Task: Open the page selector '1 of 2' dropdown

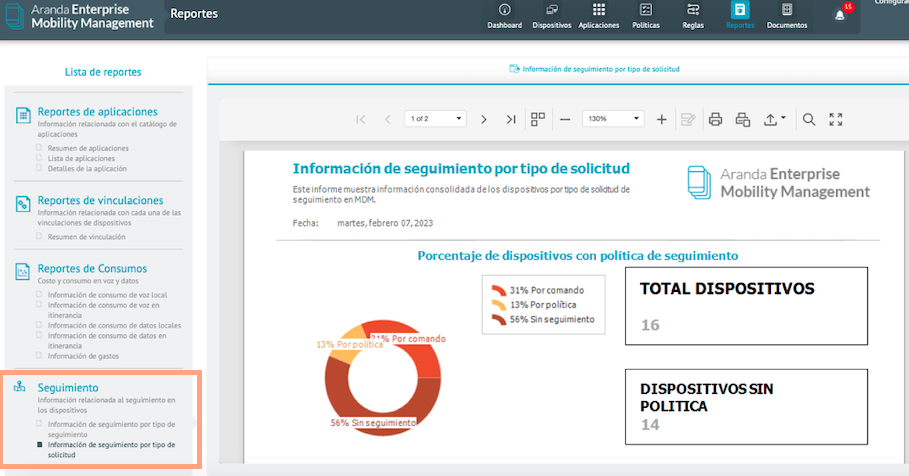Action: [x=435, y=119]
